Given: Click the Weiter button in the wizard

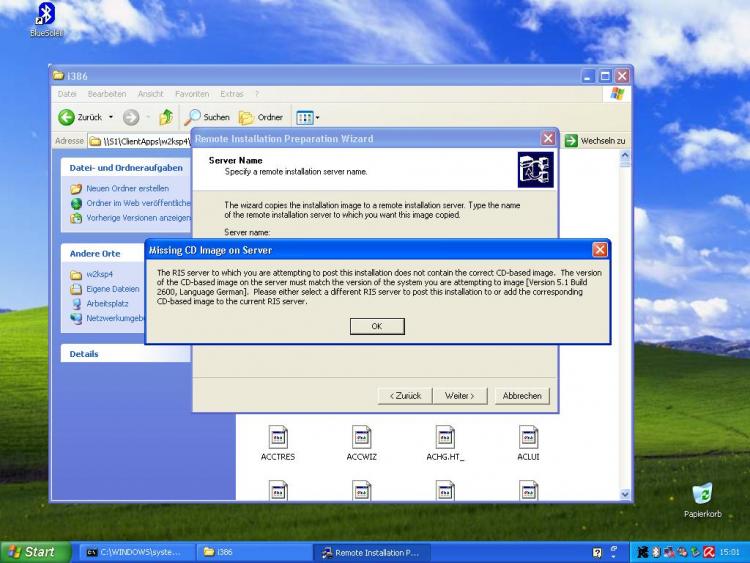Looking at the screenshot, I should (460, 396).
